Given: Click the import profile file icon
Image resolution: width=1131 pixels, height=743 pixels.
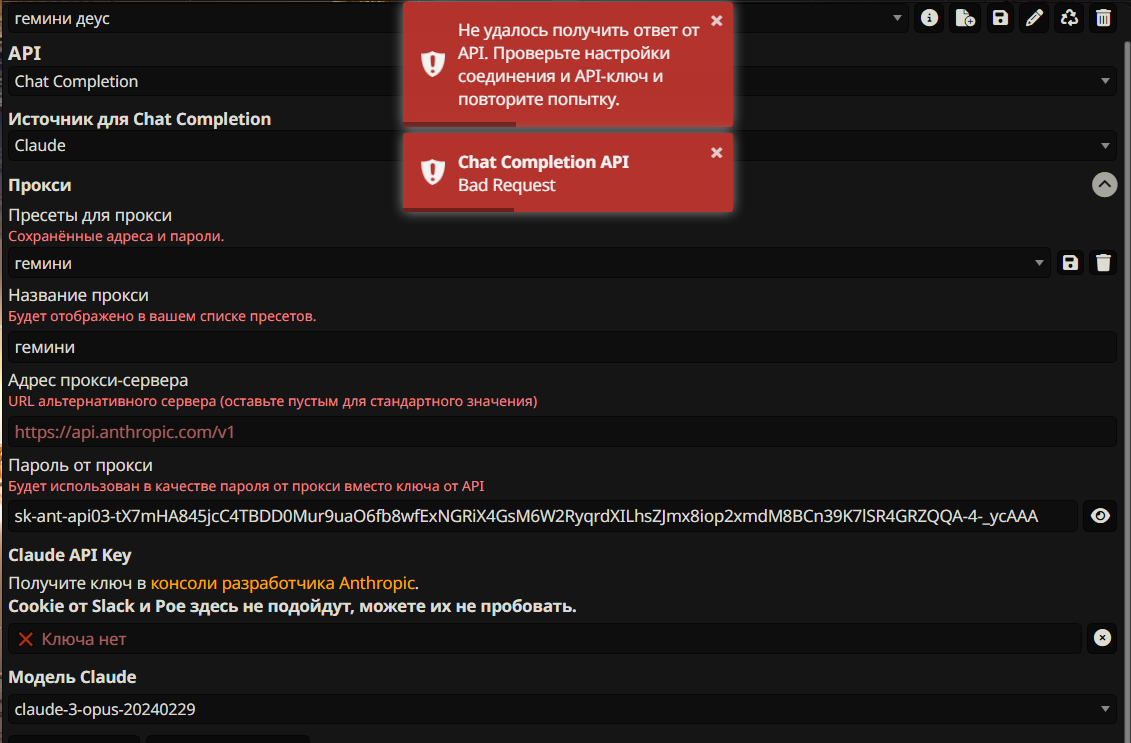Looking at the screenshot, I should [964, 18].
